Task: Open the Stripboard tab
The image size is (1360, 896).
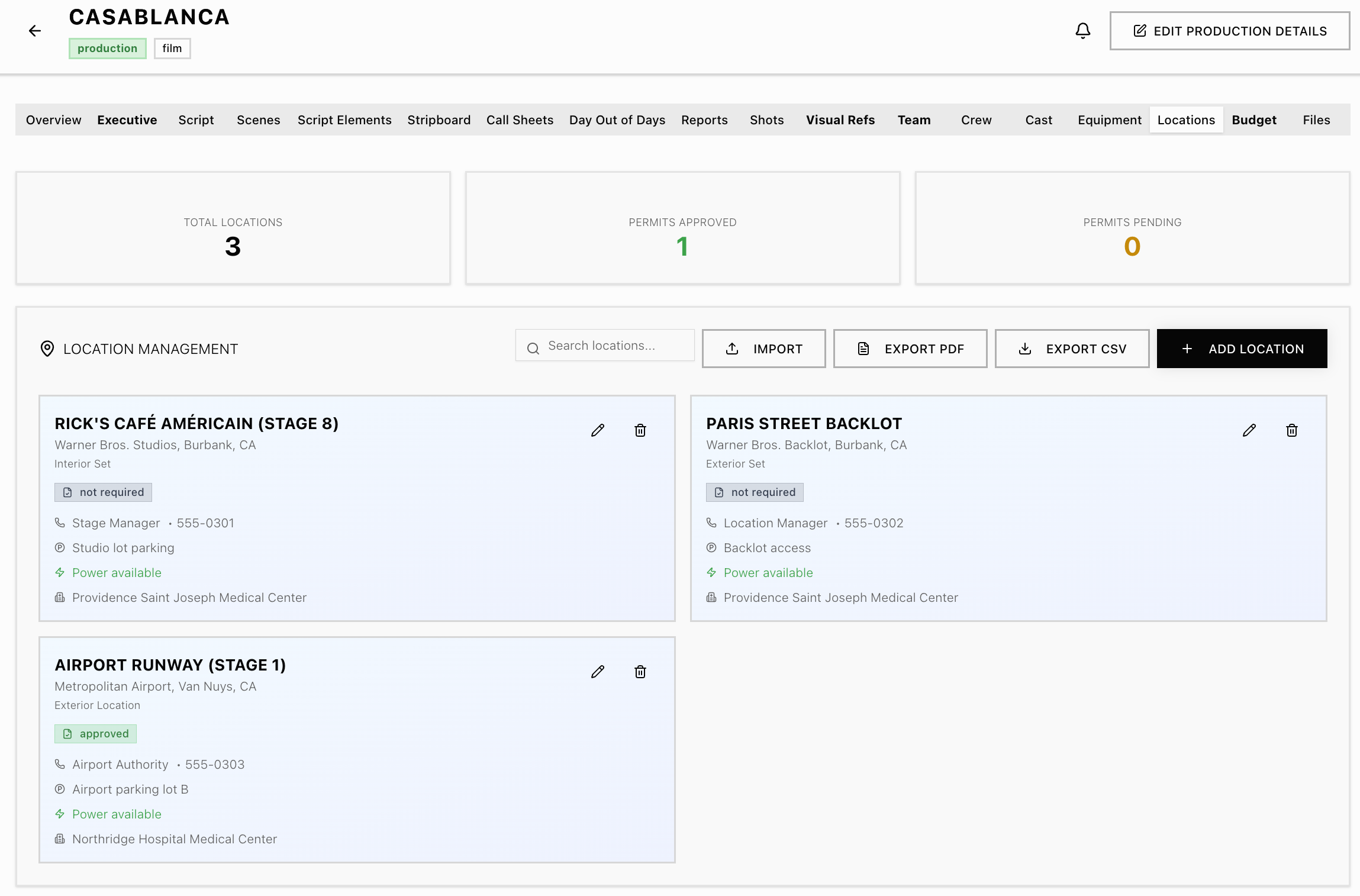Action: tap(439, 120)
